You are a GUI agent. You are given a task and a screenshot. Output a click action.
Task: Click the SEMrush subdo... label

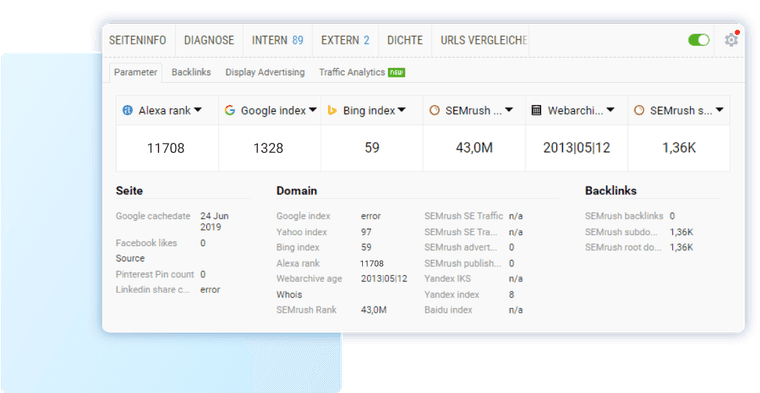click(621, 232)
